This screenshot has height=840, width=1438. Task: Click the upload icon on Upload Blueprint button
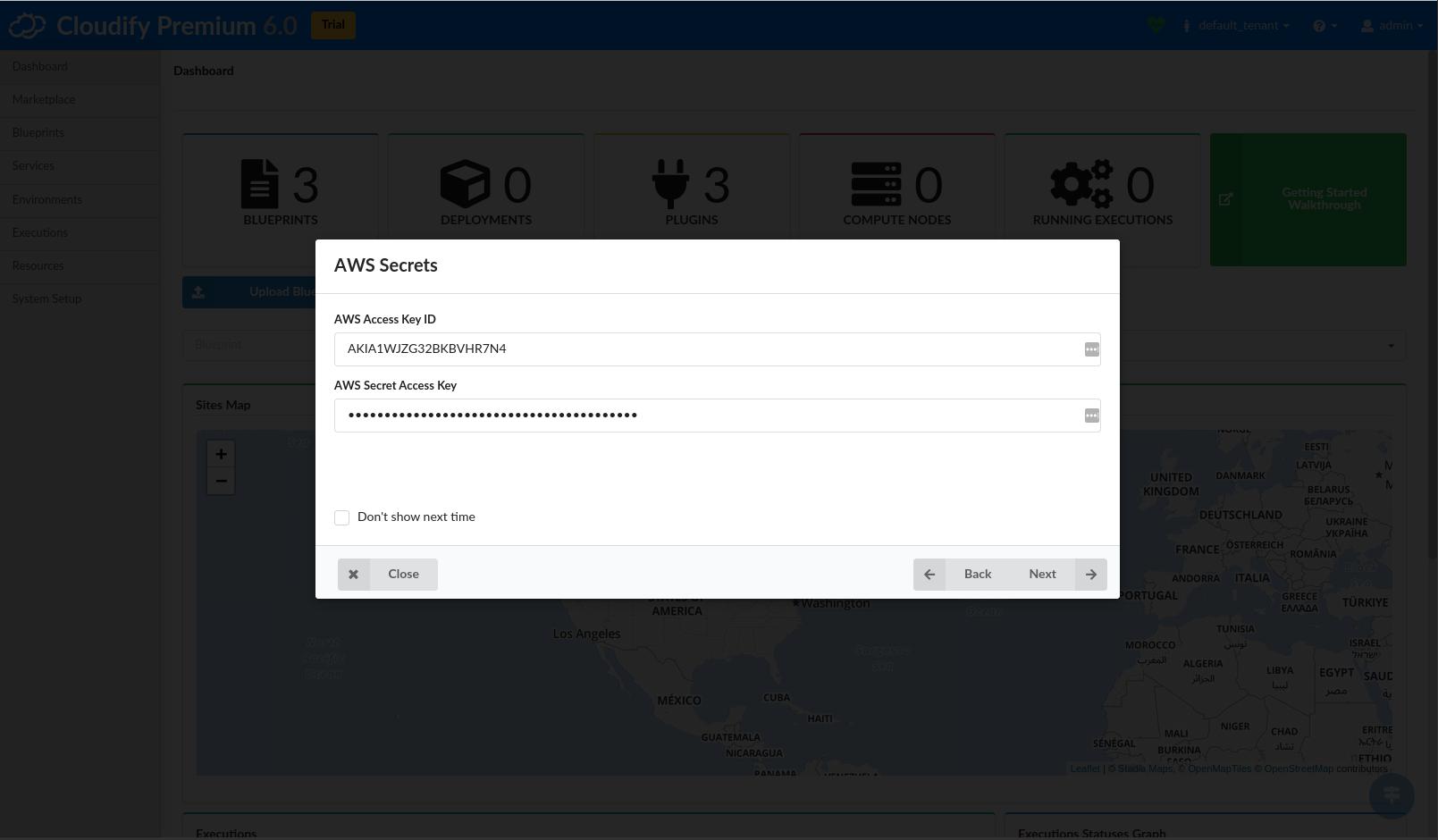[199, 292]
